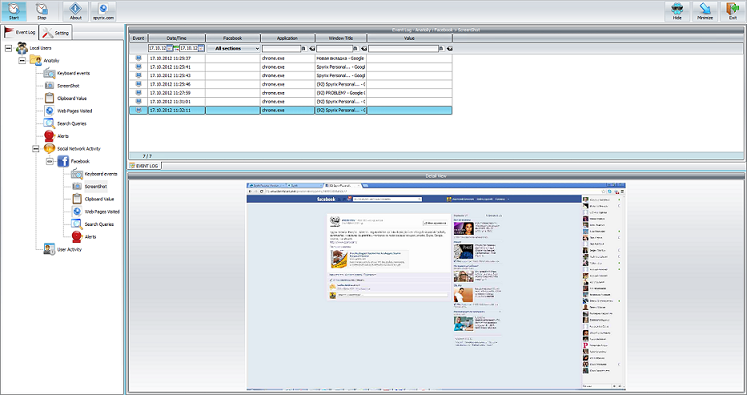Click the Minimize toolbar icon with blue arrow
The width and height of the screenshot is (747, 395).
coord(705,11)
